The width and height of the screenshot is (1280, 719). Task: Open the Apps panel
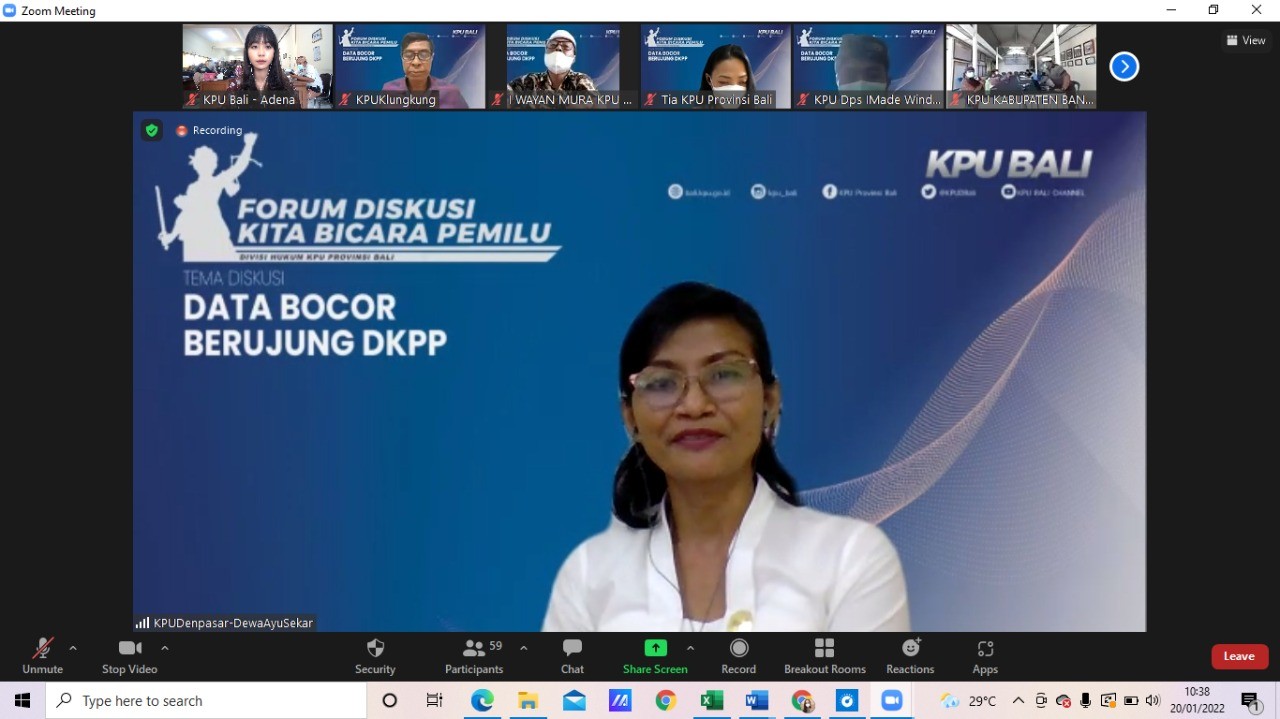click(985, 656)
